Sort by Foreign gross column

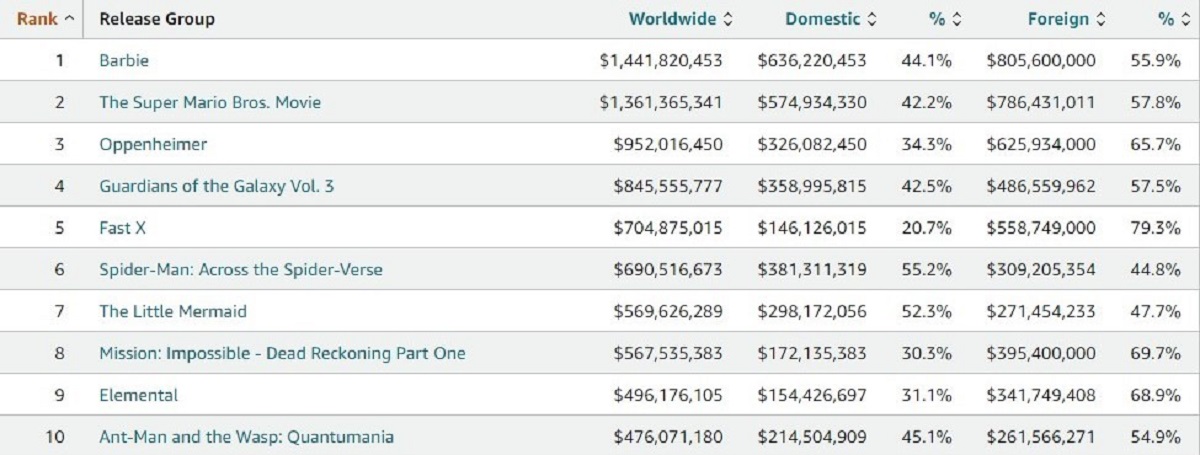pos(1066,19)
